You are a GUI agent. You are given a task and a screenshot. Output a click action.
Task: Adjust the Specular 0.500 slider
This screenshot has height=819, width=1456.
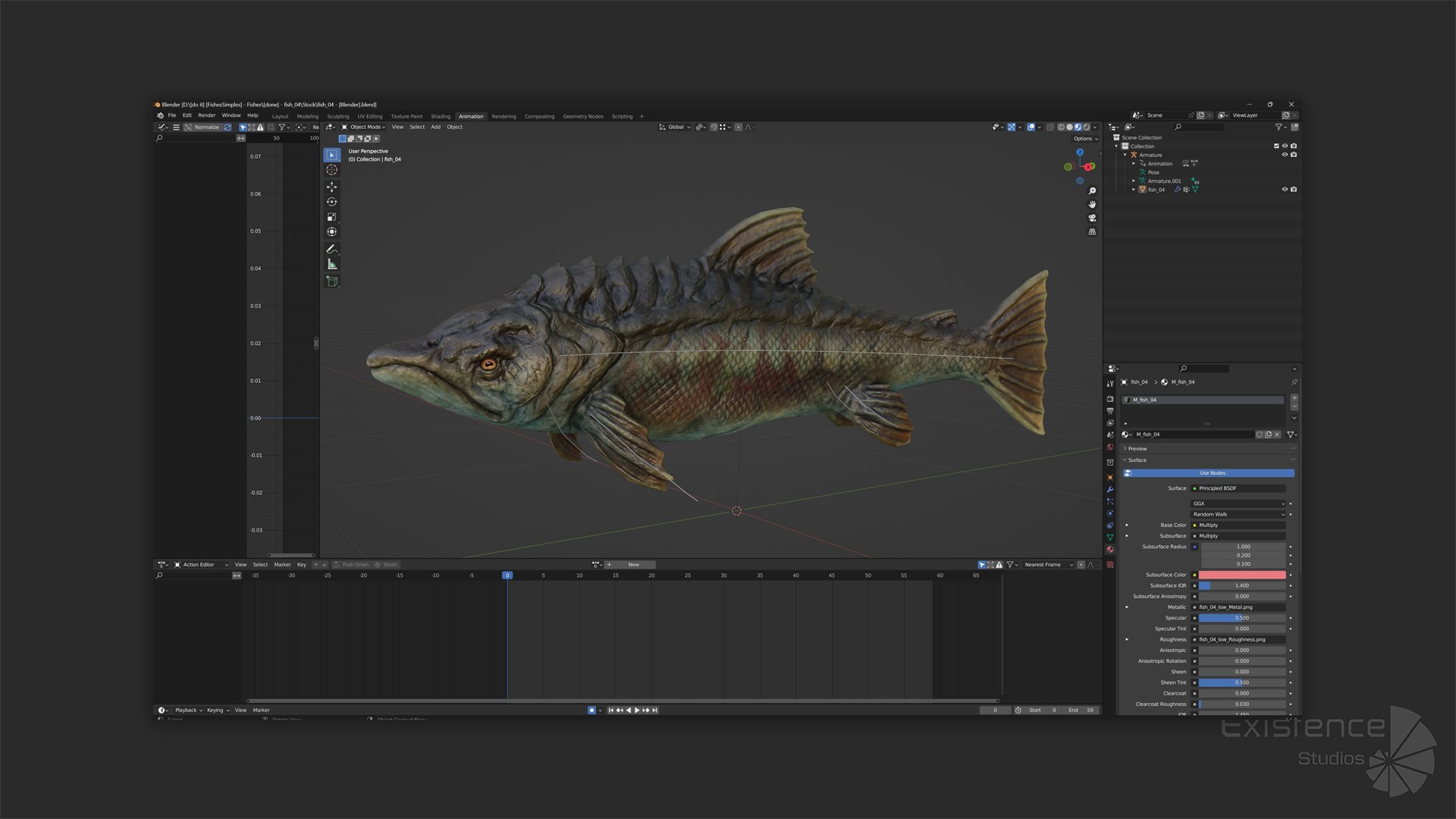click(1242, 618)
